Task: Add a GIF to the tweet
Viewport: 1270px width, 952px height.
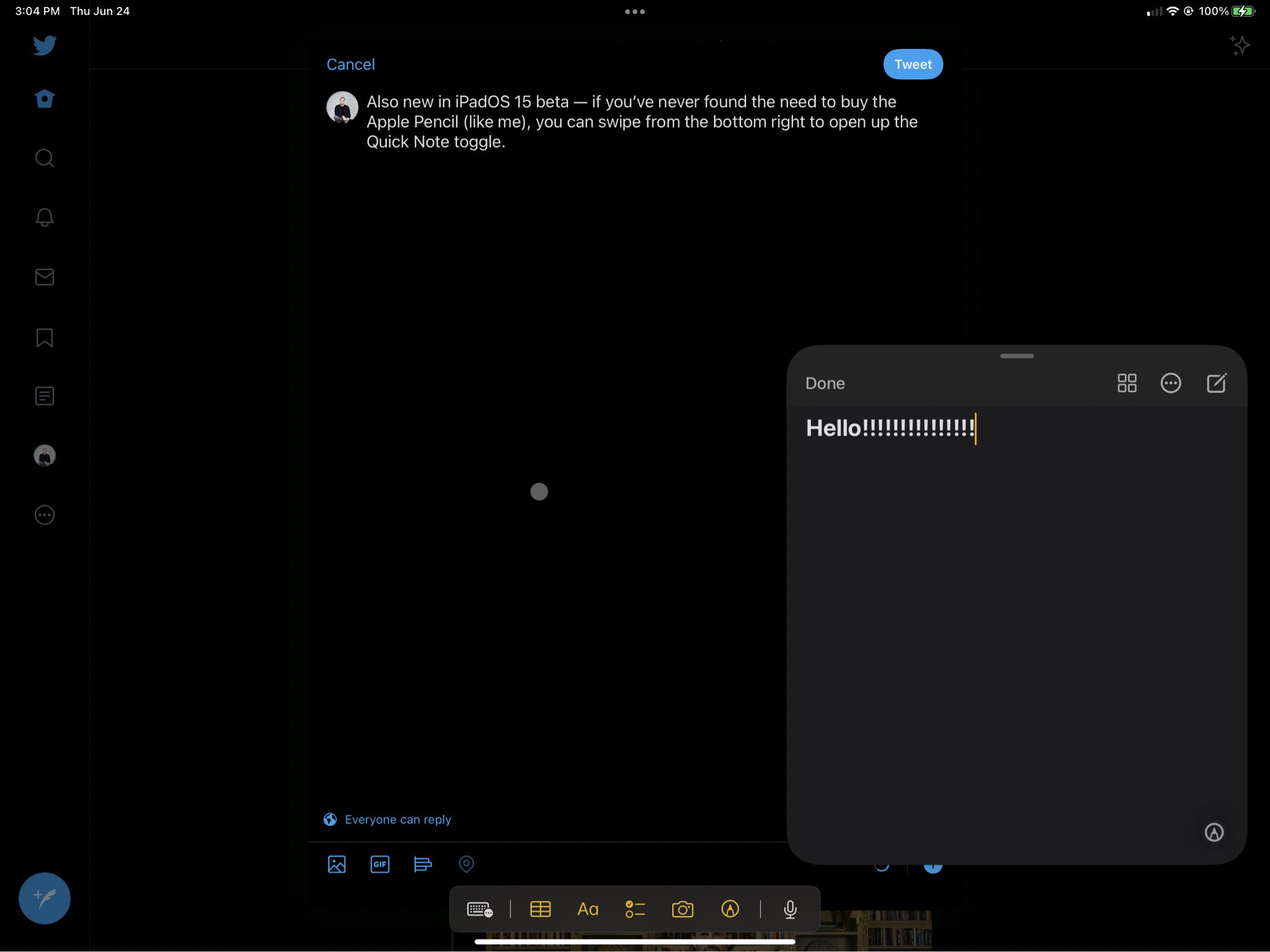Action: pos(380,864)
